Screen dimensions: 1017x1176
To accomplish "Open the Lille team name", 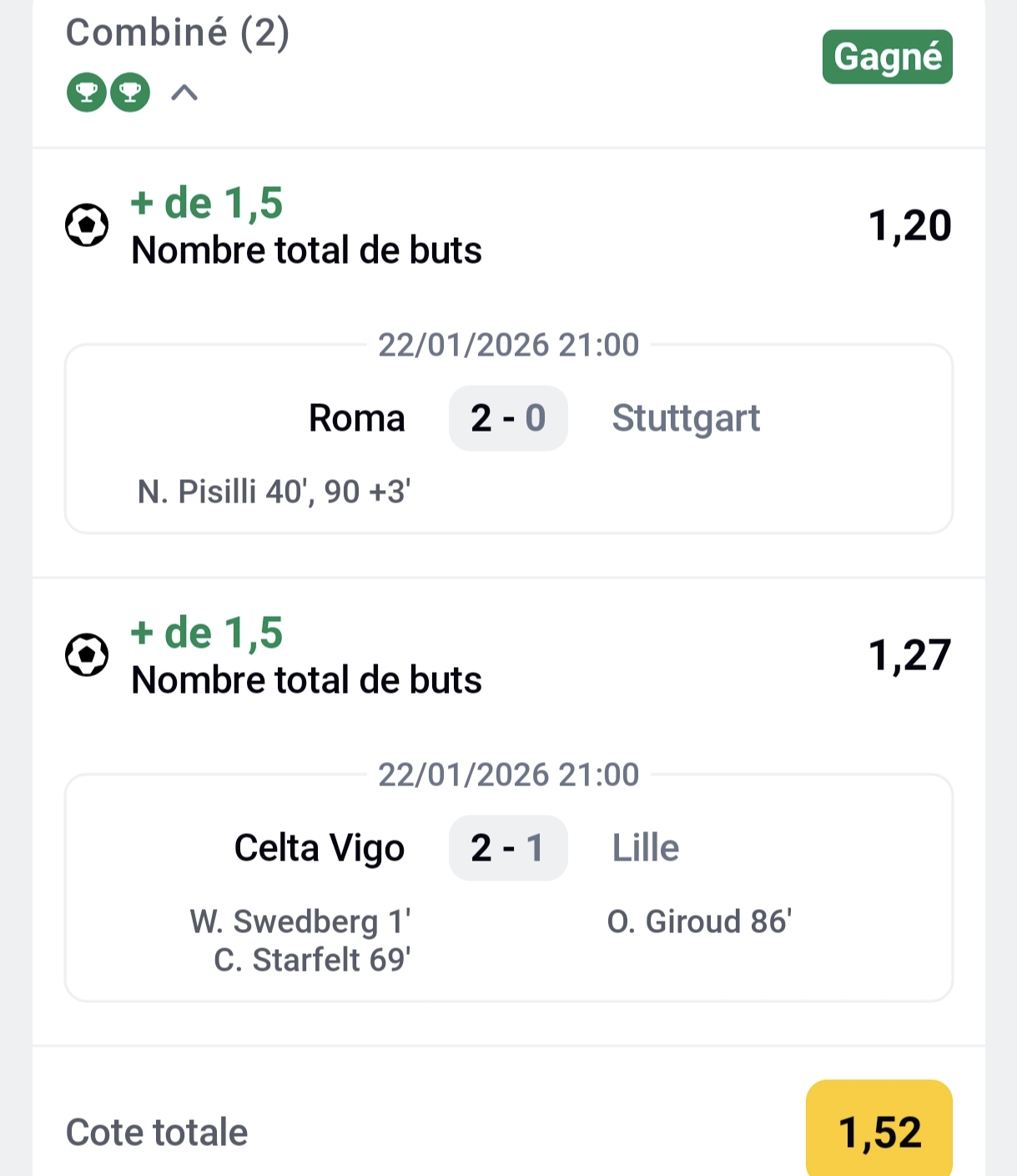I will click(x=646, y=848).
